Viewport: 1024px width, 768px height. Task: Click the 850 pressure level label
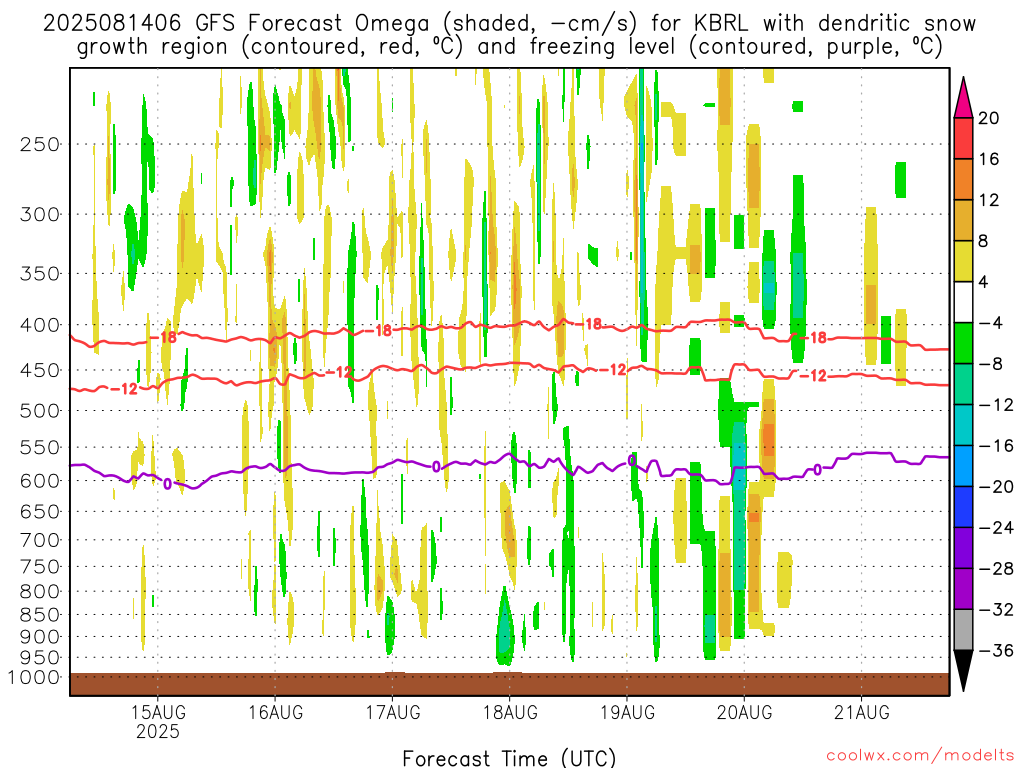click(x=40, y=615)
